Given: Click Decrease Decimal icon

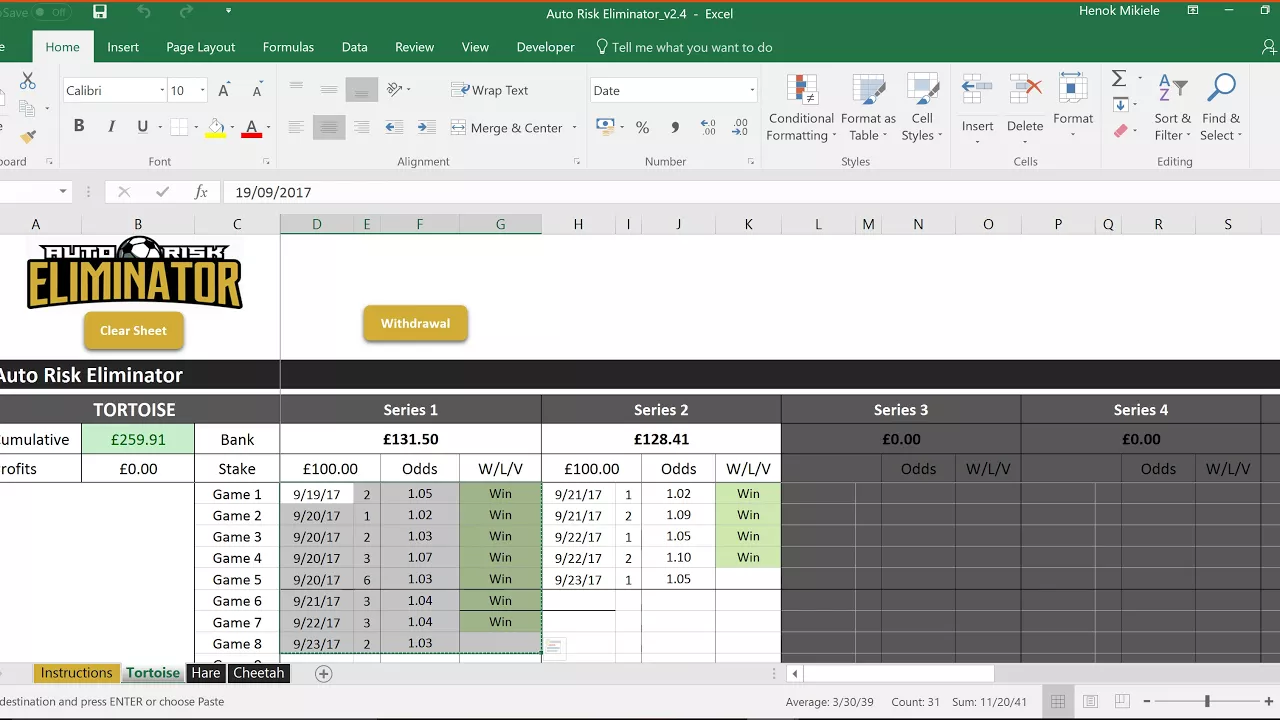Looking at the screenshot, I should [x=740, y=127].
